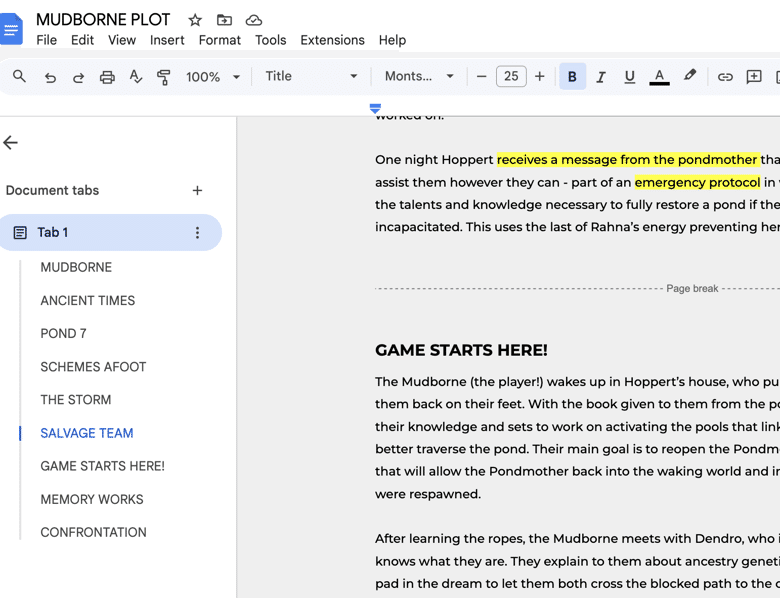Open the Extensions menu
This screenshot has height=598, width=780.
point(332,40)
